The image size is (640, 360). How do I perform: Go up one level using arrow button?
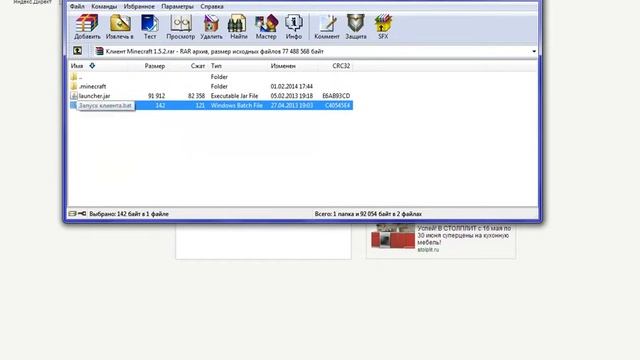click(x=78, y=51)
